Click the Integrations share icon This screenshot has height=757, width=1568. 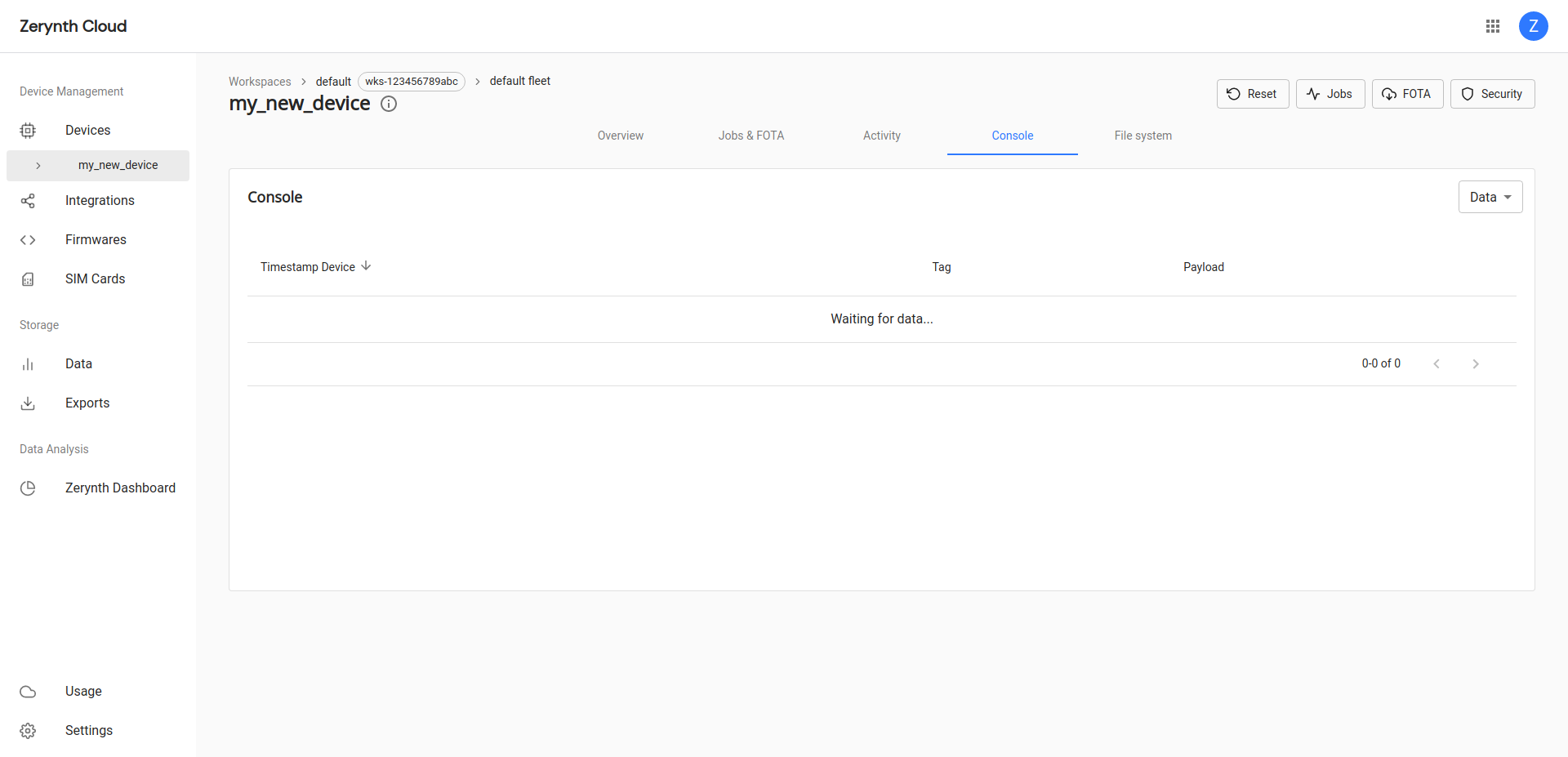tap(28, 201)
